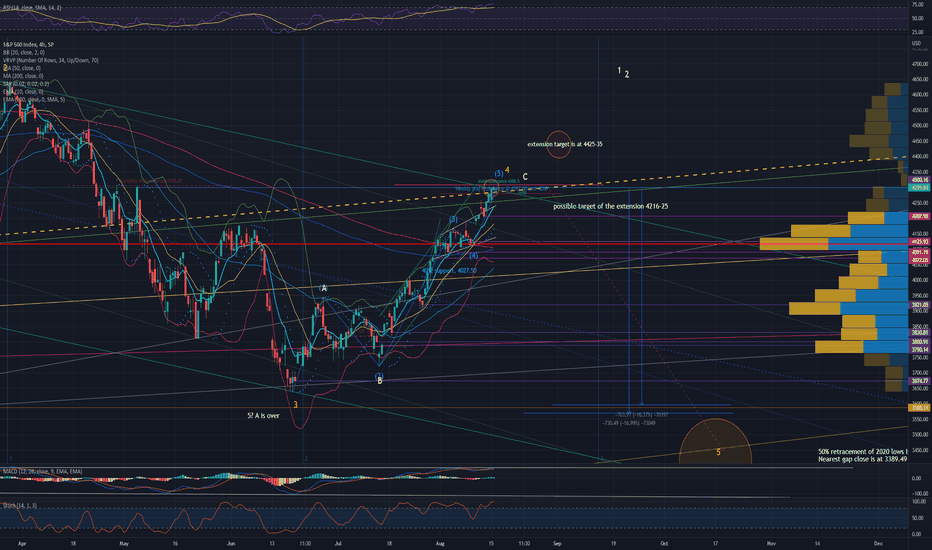Viewport: 932px width, 550px height.
Task: Click the RSI indicator legend label
Action: [x=32, y=8]
